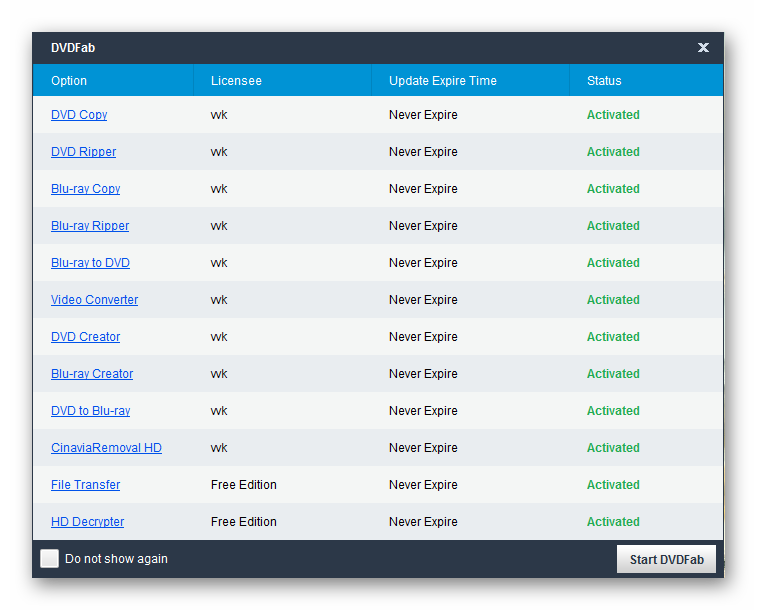Enable the Do not show again checkbox
757x610 pixels.
[49, 558]
